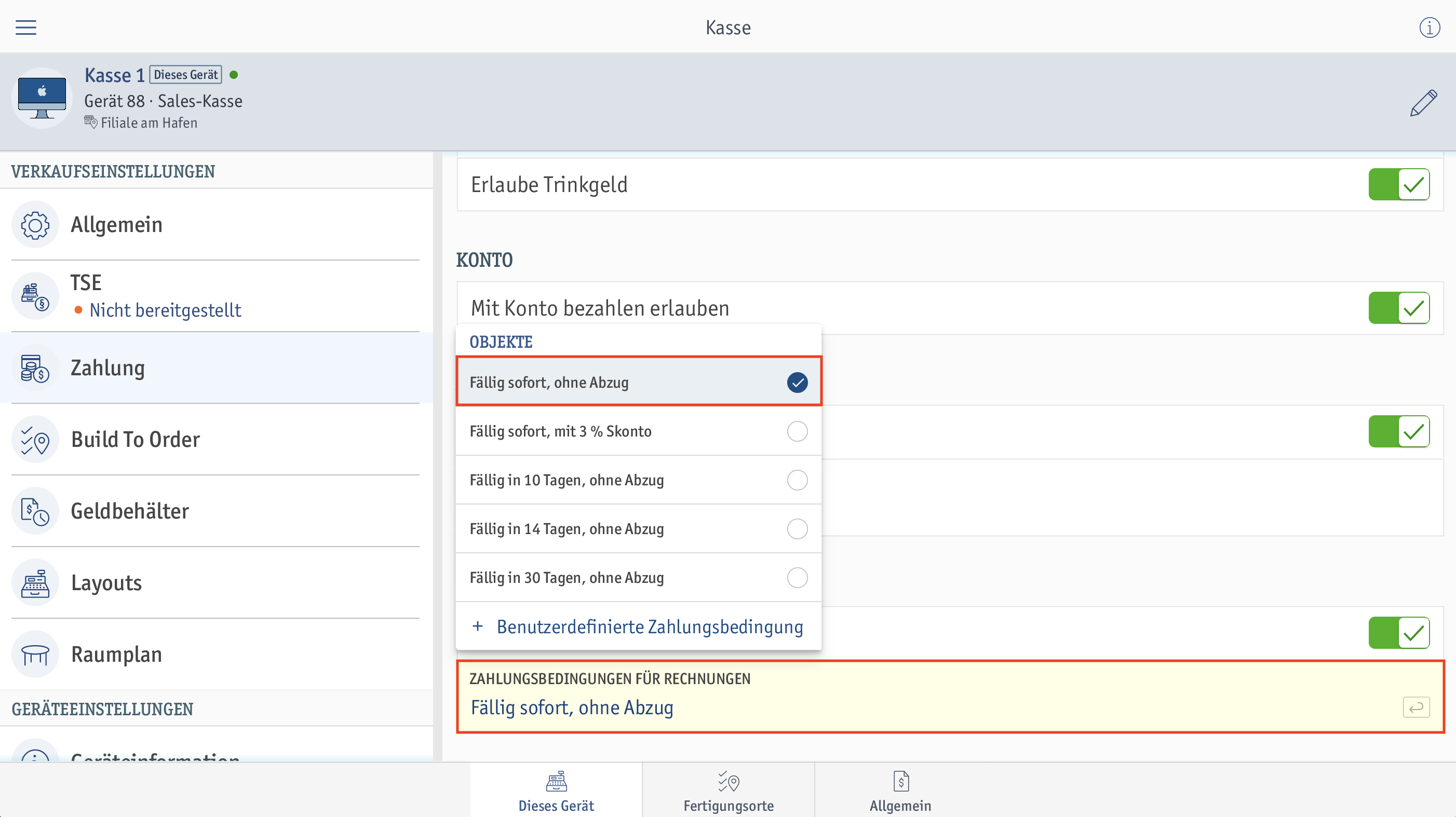Image resolution: width=1456 pixels, height=817 pixels.
Task: Select Zahlung in sidebar
Action: 216,368
